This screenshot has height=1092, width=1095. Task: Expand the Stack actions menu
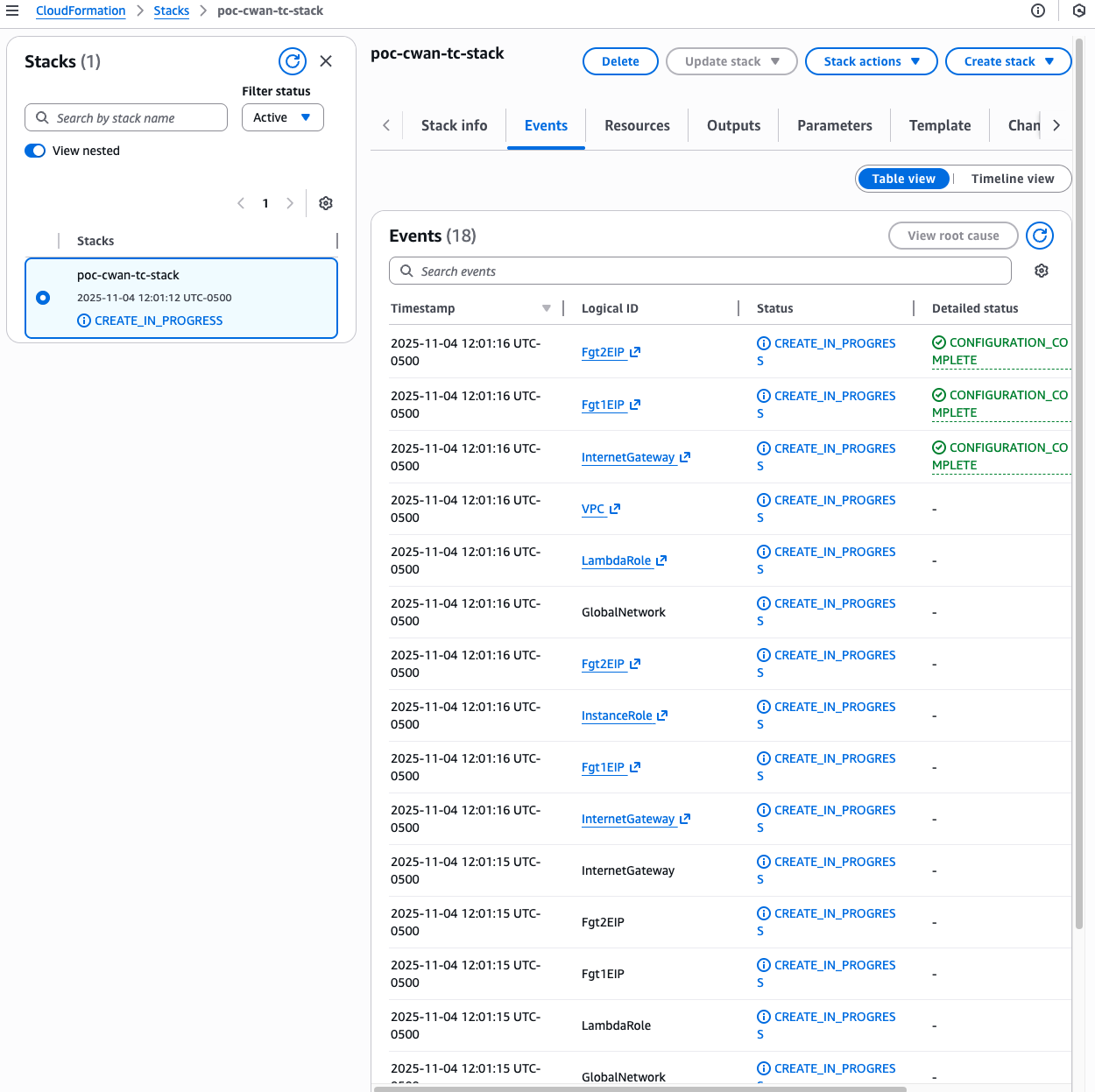[871, 61]
